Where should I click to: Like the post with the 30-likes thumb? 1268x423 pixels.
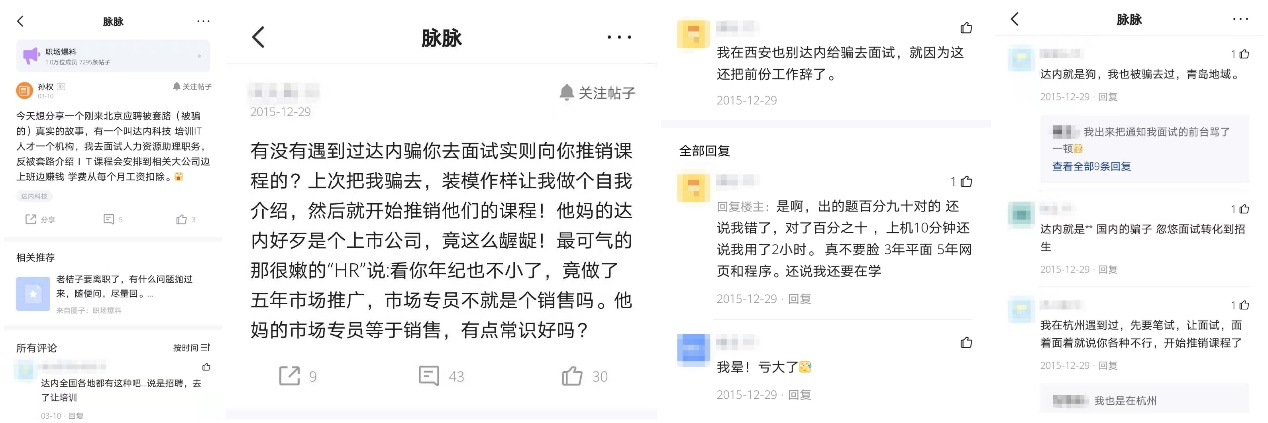[x=572, y=376]
